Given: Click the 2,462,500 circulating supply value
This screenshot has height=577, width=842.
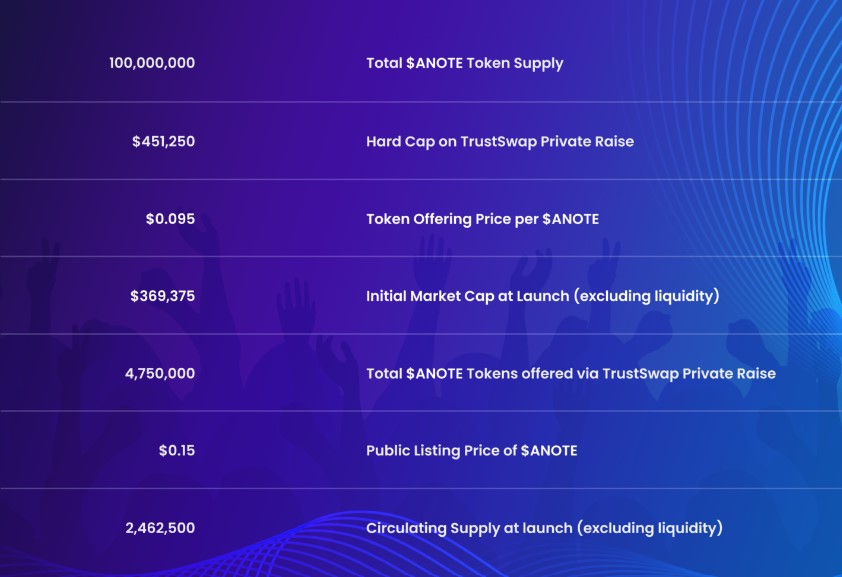Looking at the screenshot, I should tap(160, 527).
